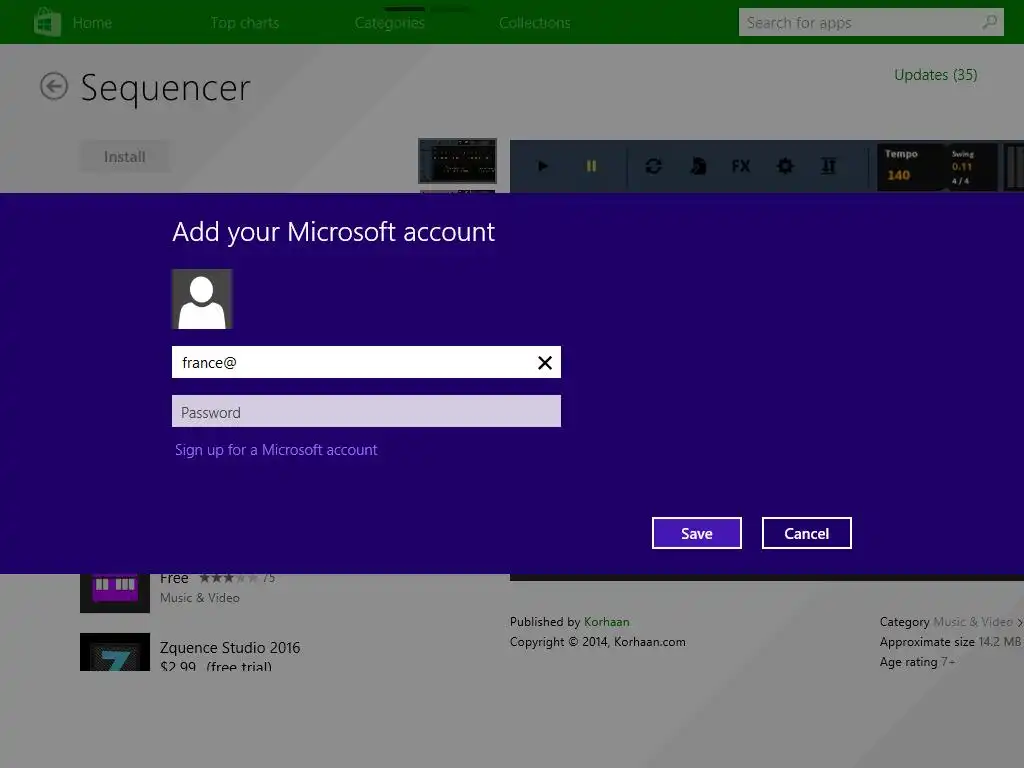Click the Age rating 7+ text

[x=917, y=662]
